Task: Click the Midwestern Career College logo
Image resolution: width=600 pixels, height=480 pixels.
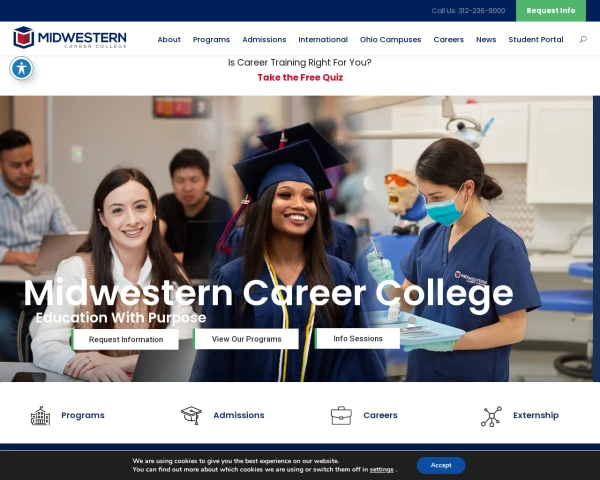Action: [70, 38]
